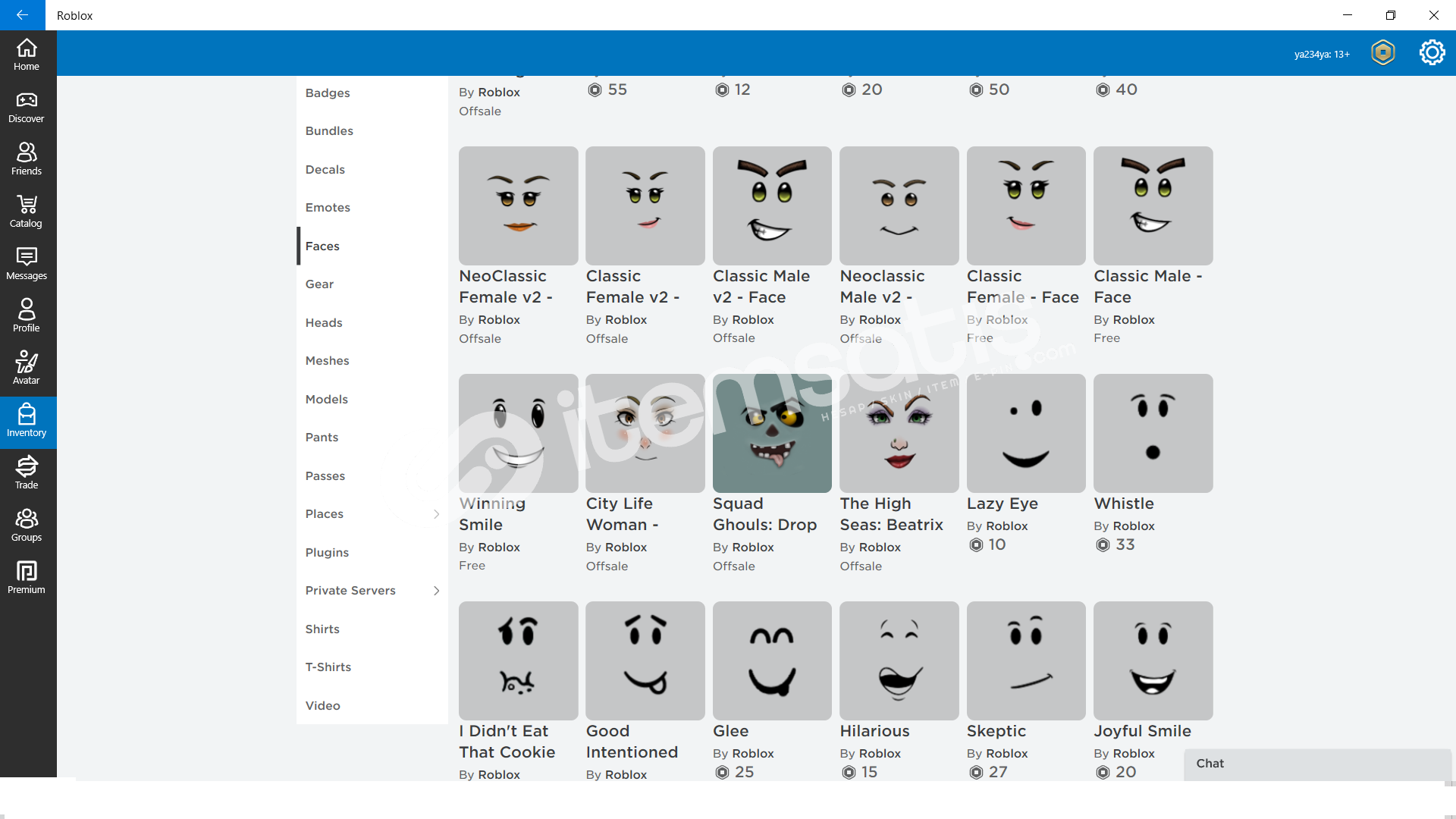Expand the Private Servers category chevron
This screenshot has height=819, width=1456.
point(436,591)
